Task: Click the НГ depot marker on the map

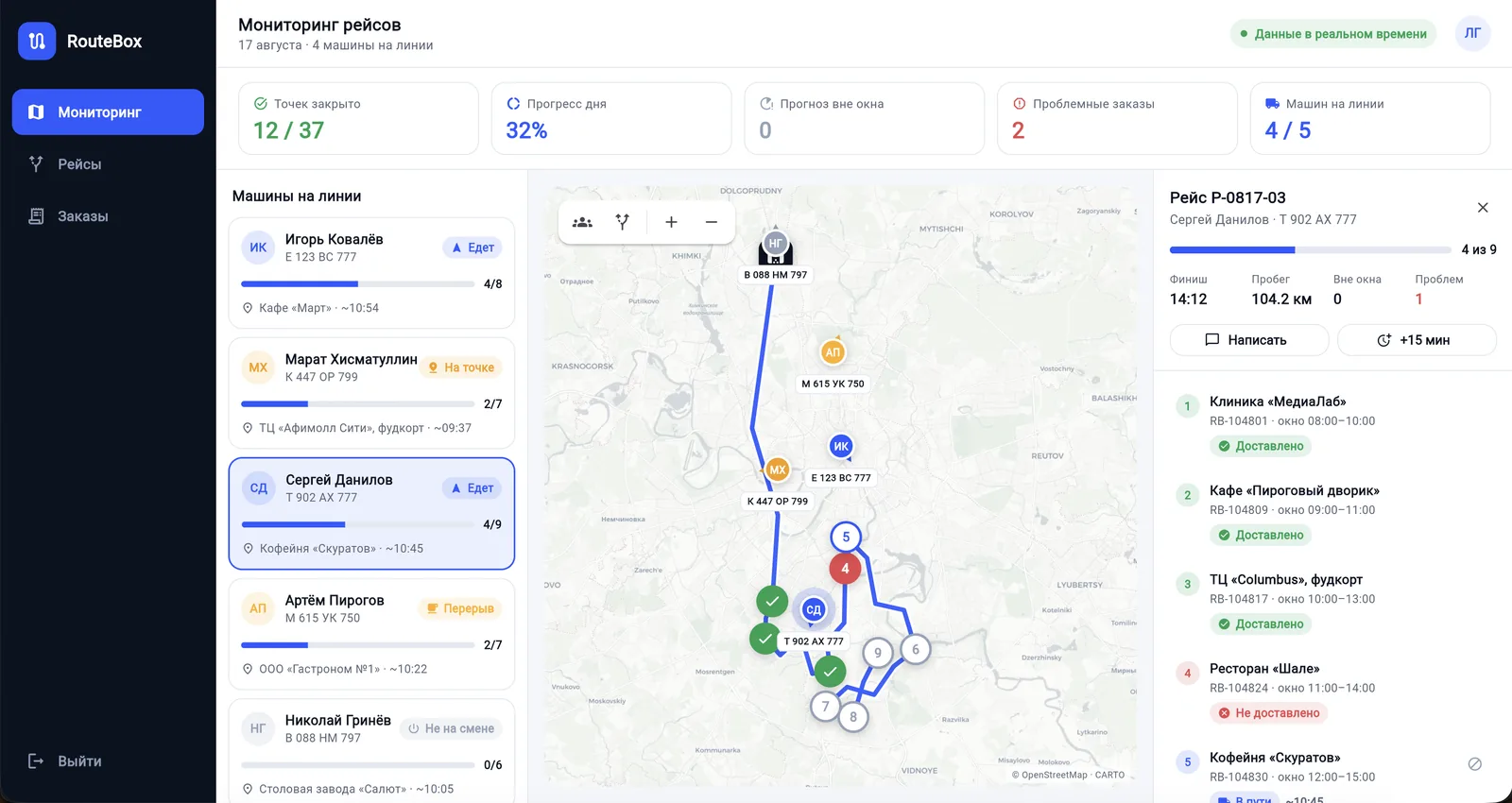Action: 775,244
